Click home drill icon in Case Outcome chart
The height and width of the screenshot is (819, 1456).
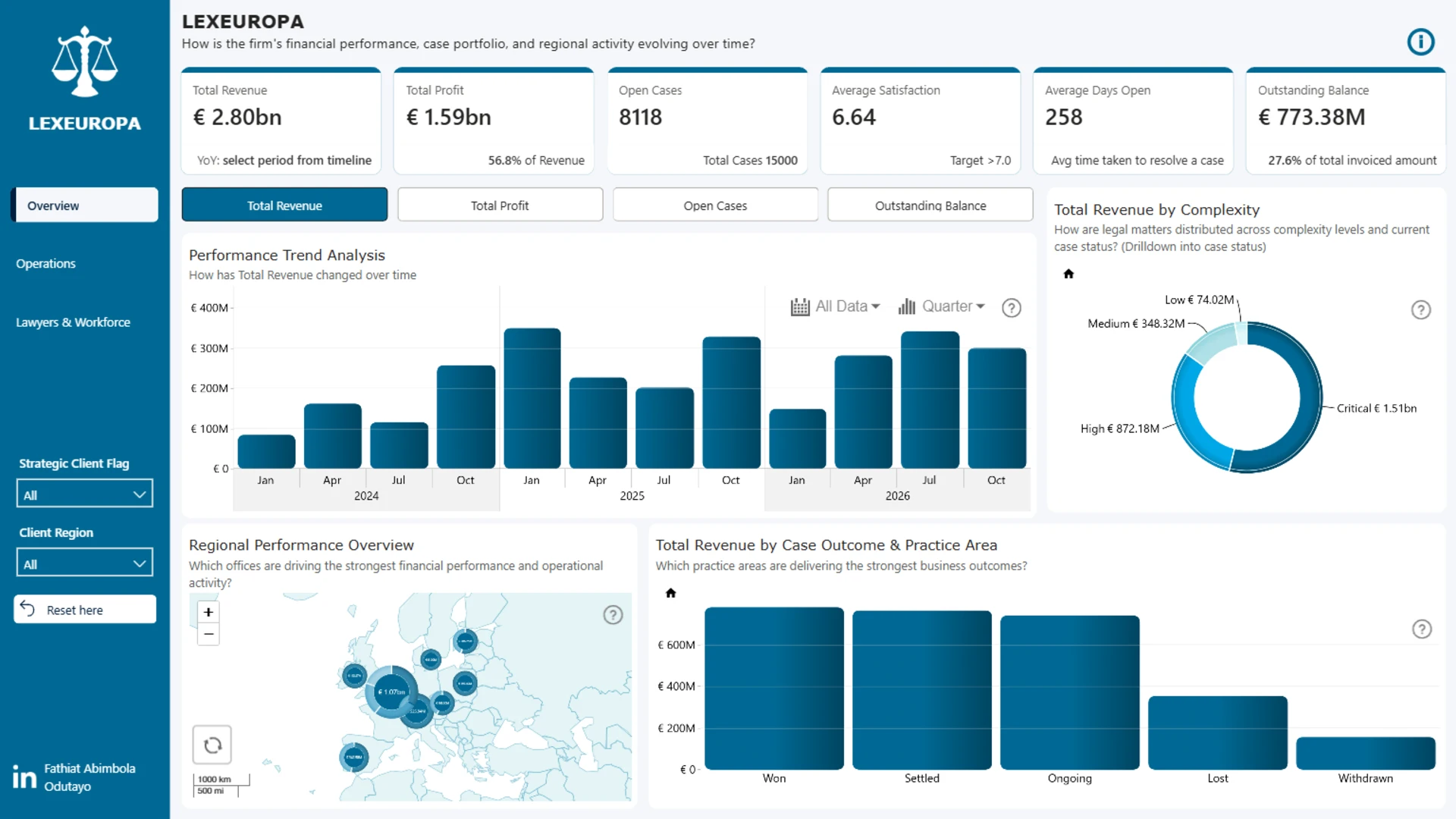tap(670, 593)
